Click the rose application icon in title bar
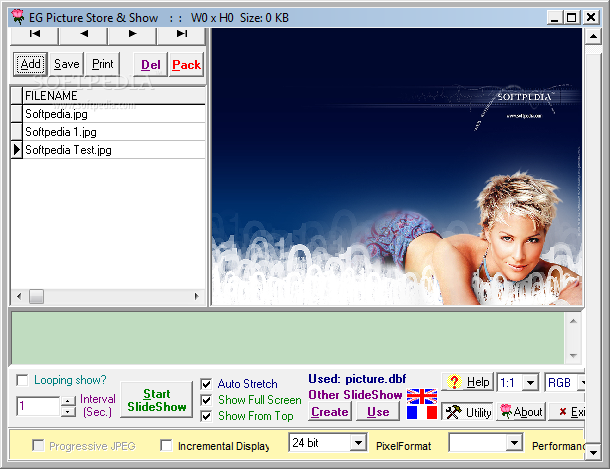 [18, 17]
